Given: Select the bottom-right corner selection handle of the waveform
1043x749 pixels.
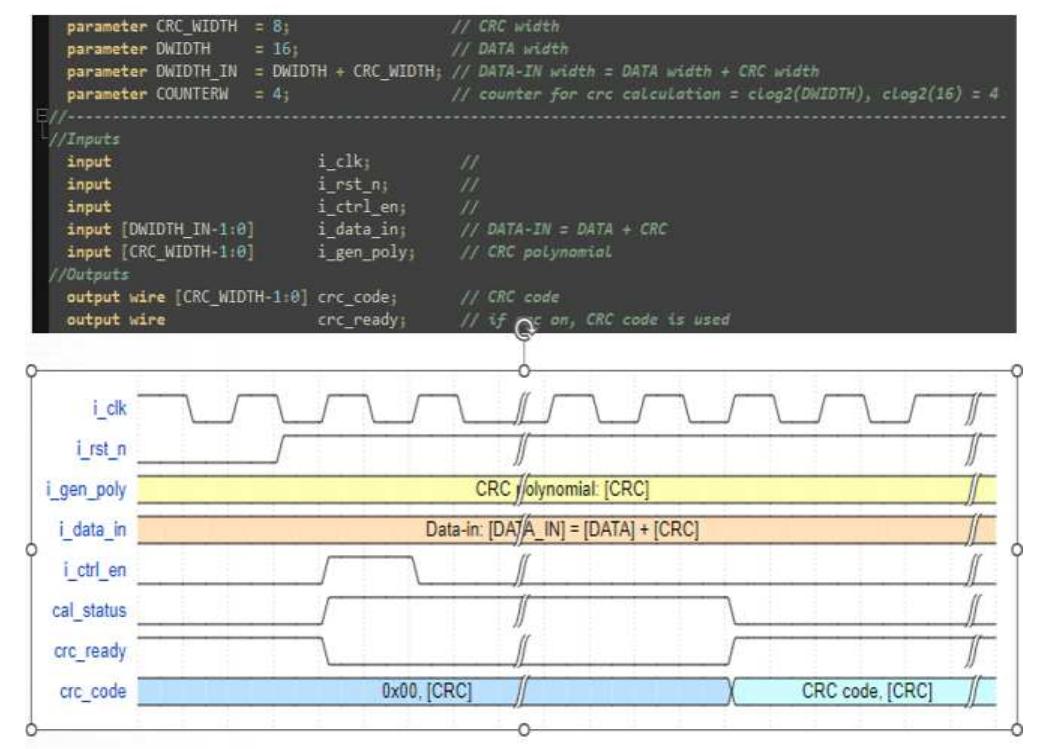Looking at the screenshot, I should pos(1017,730).
